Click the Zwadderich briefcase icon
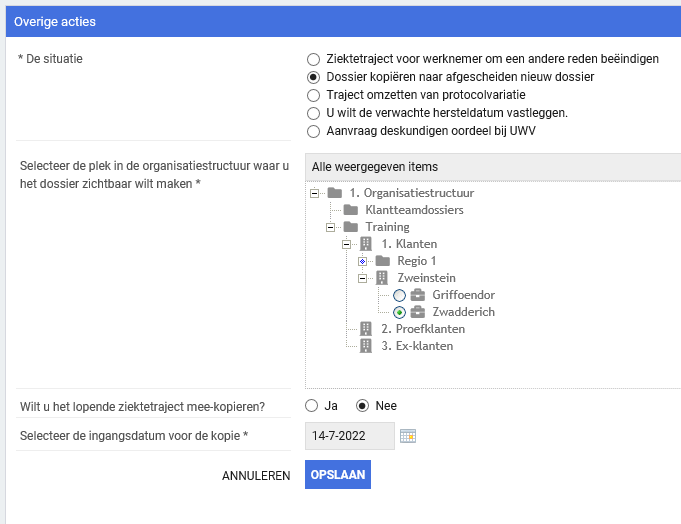 (418, 312)
